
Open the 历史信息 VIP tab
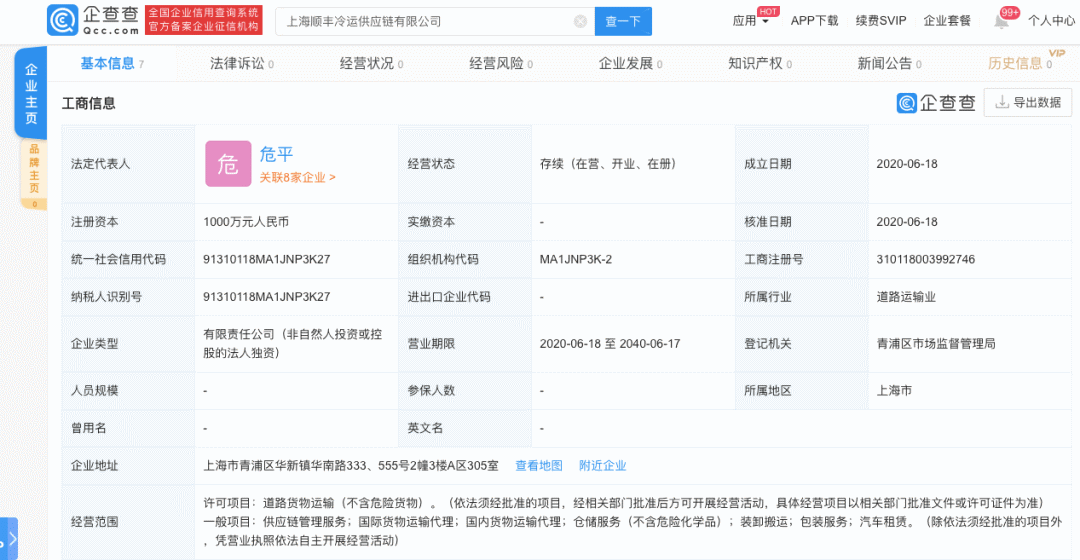pos(1021,63)
